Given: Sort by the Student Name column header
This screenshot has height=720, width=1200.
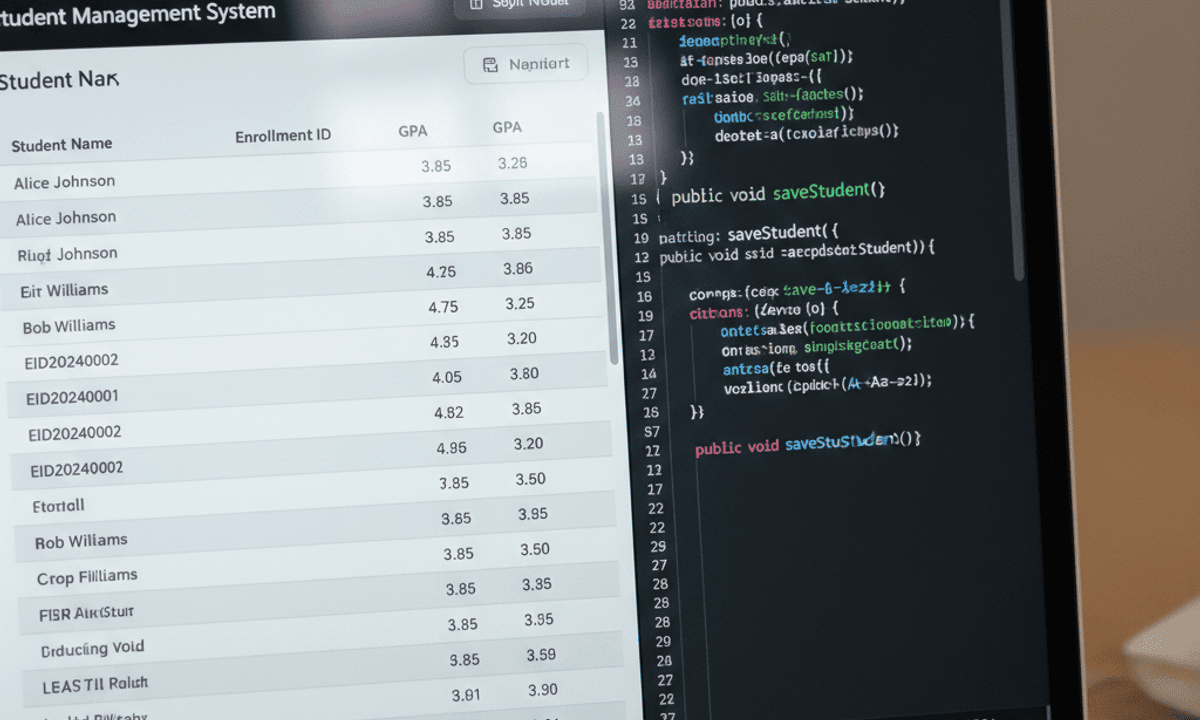Looking at the screenshot, I should pos(62,145).
